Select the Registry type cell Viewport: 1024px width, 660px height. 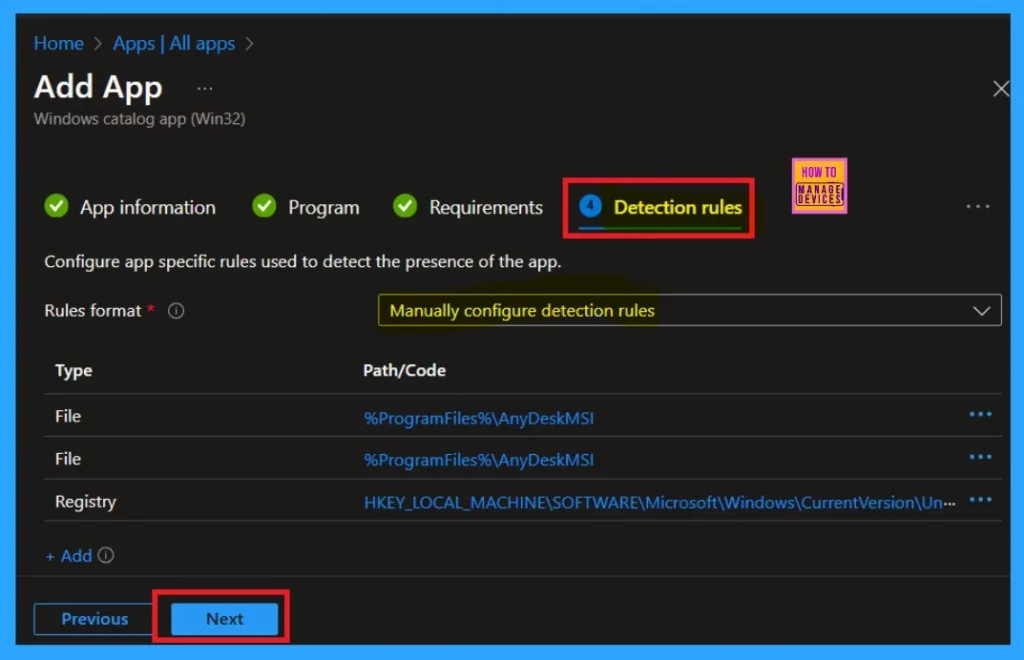tap(86, 501)
